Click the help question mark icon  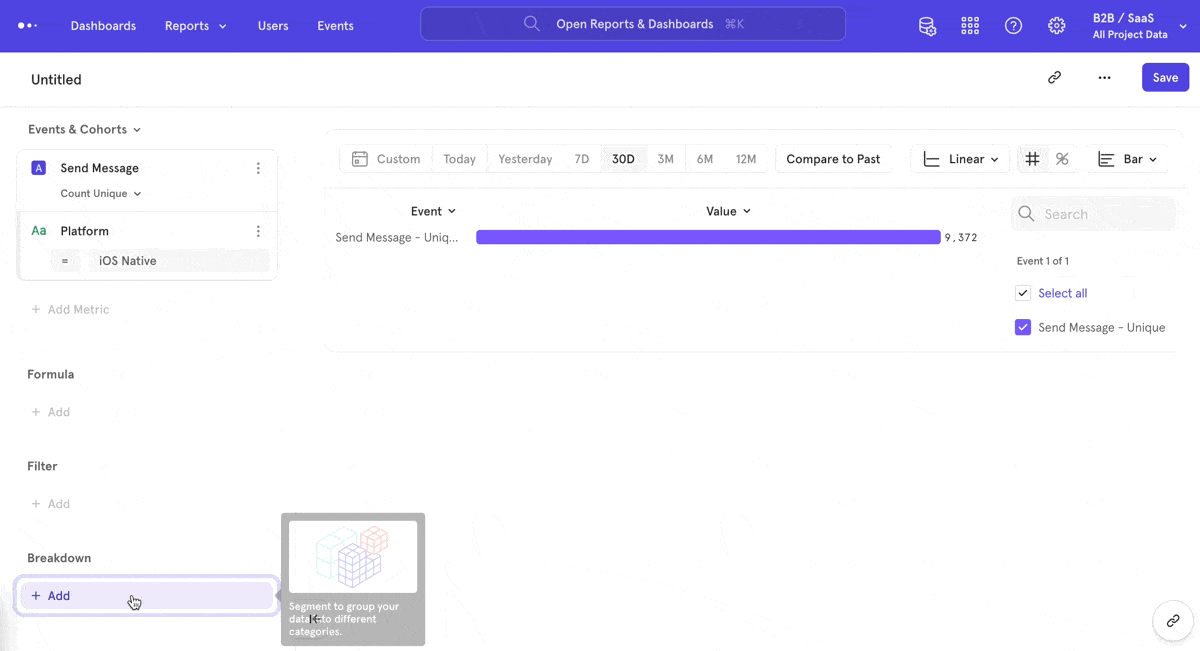point(1013,26)
